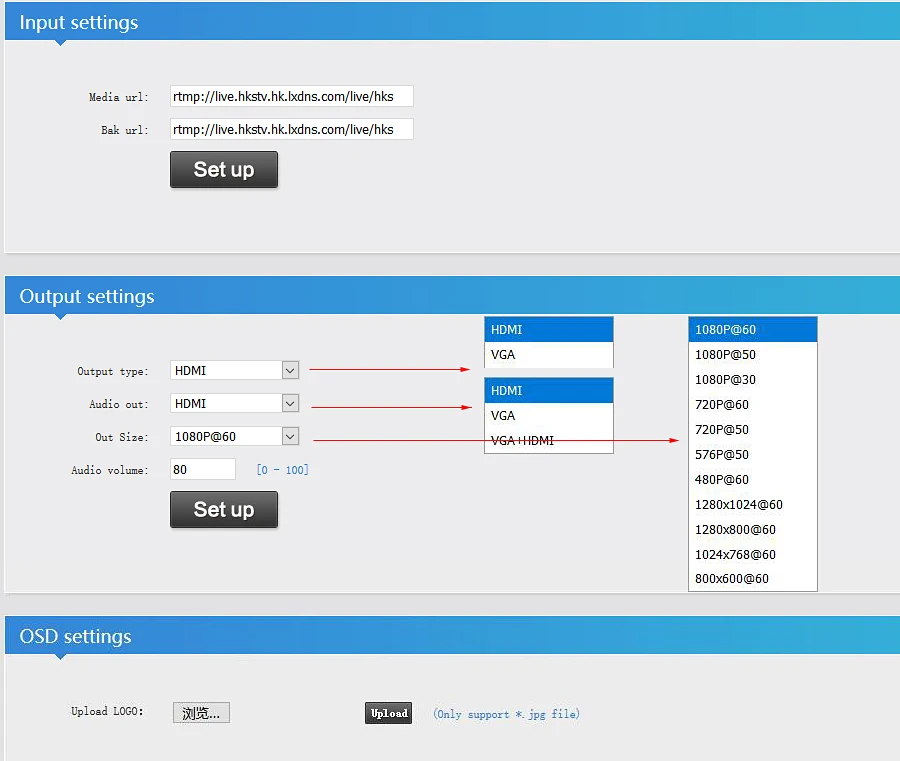The image size is (900, 761).
Task: Choose 1280x1024@60 in size list
Action: 752,504
